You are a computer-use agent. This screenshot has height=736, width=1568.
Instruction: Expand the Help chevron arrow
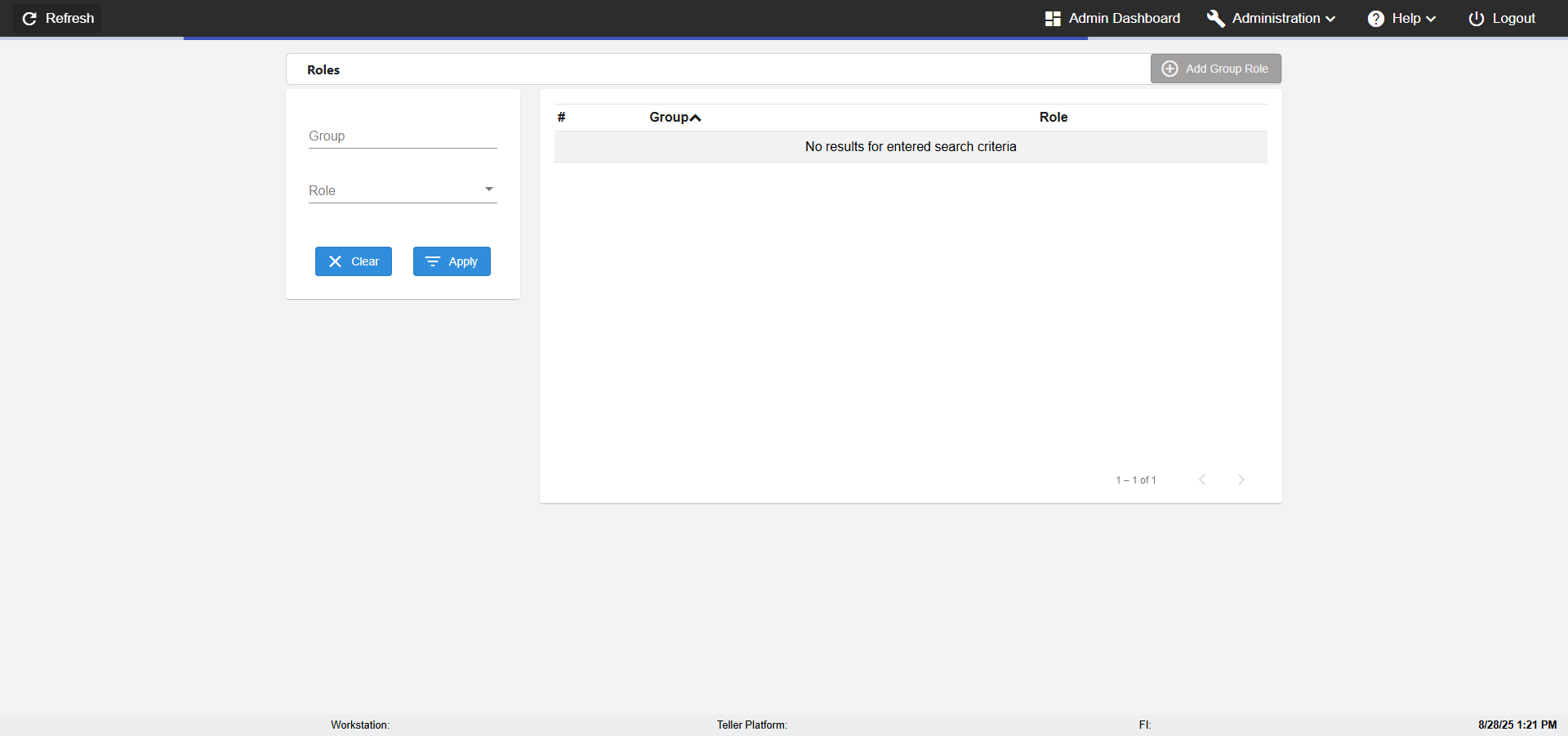(1431, 19)
